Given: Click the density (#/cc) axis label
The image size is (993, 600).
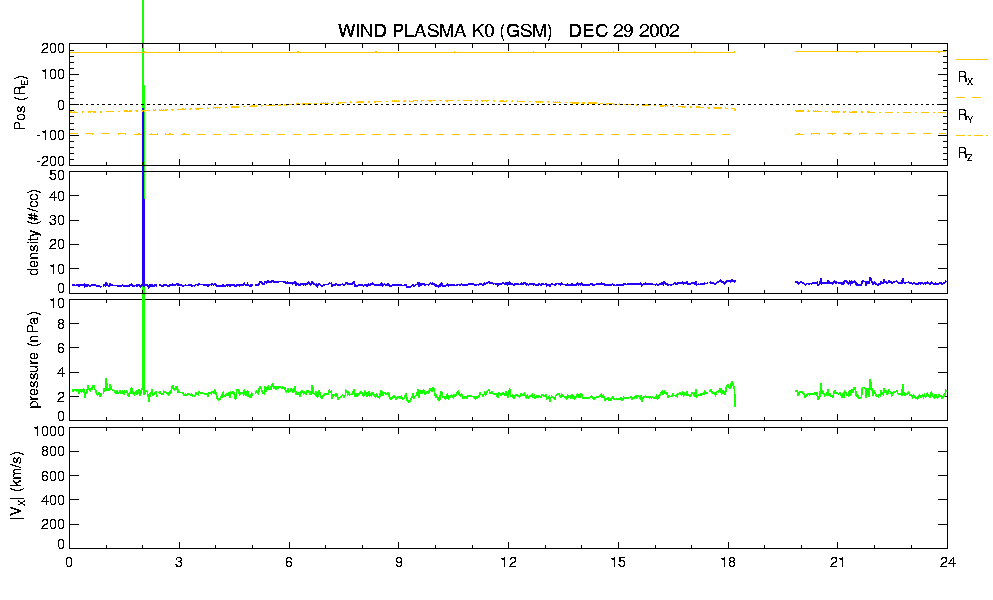Looking at the screenshot, I should click(34, 233).
